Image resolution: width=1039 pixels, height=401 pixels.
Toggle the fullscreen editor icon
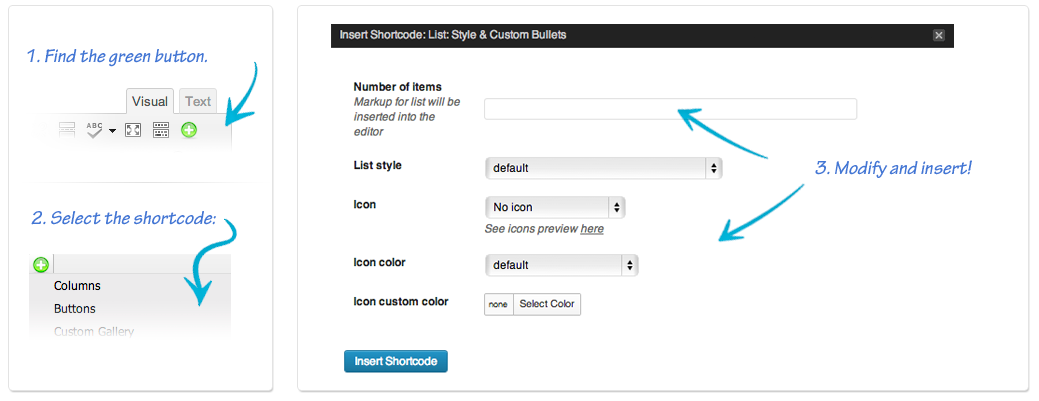tap(133, 131)
